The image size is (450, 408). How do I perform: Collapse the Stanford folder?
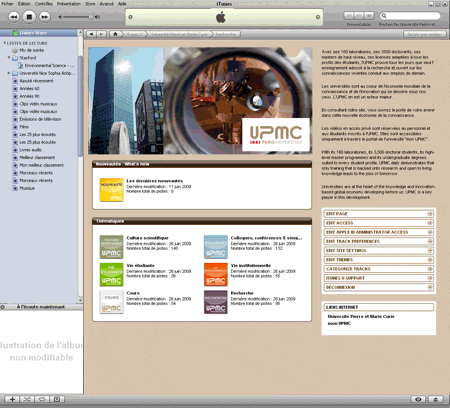click(9, 58)
